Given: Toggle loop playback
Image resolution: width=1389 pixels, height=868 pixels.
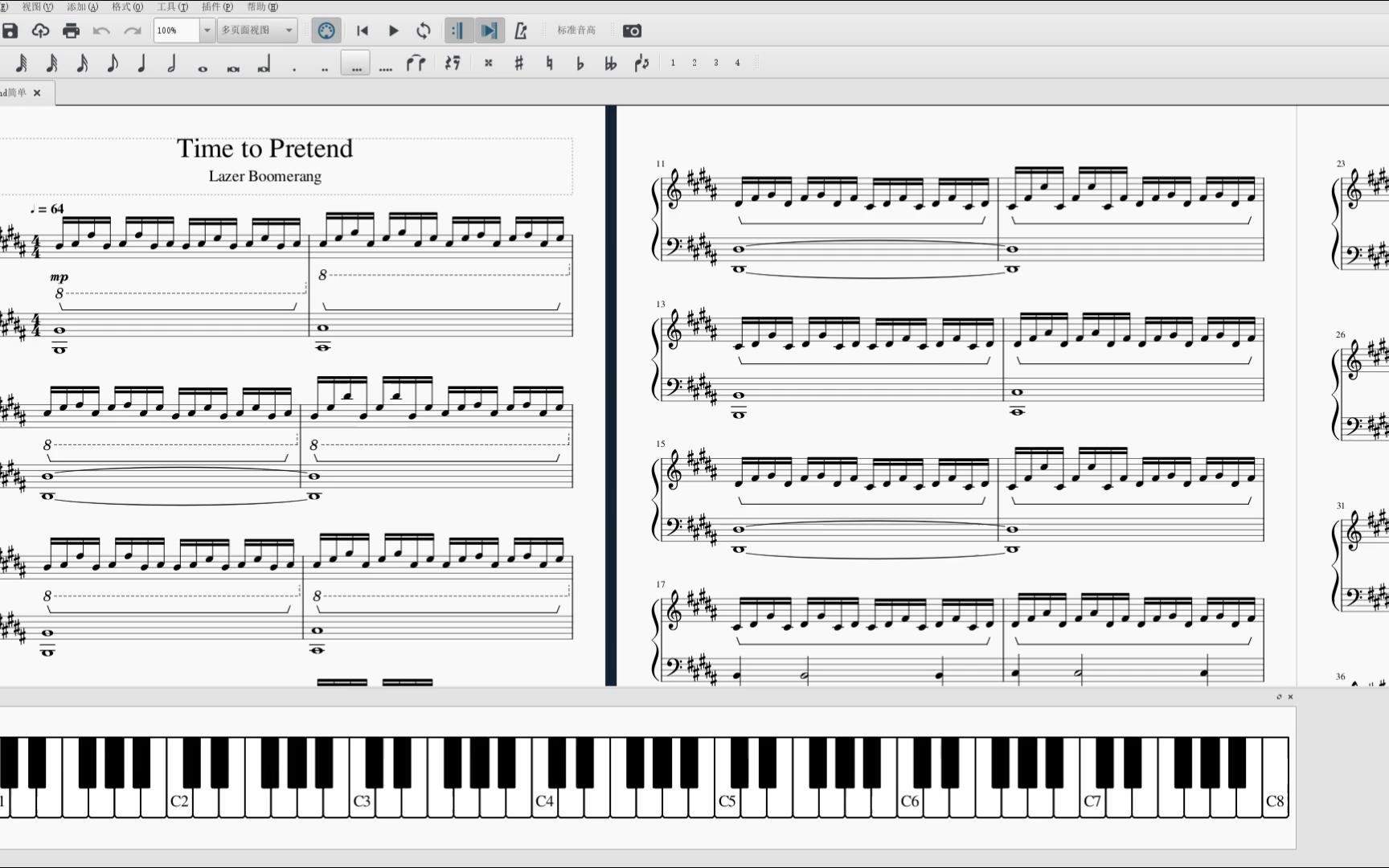Looking at the screenshot, I should (x=424, y=31).
